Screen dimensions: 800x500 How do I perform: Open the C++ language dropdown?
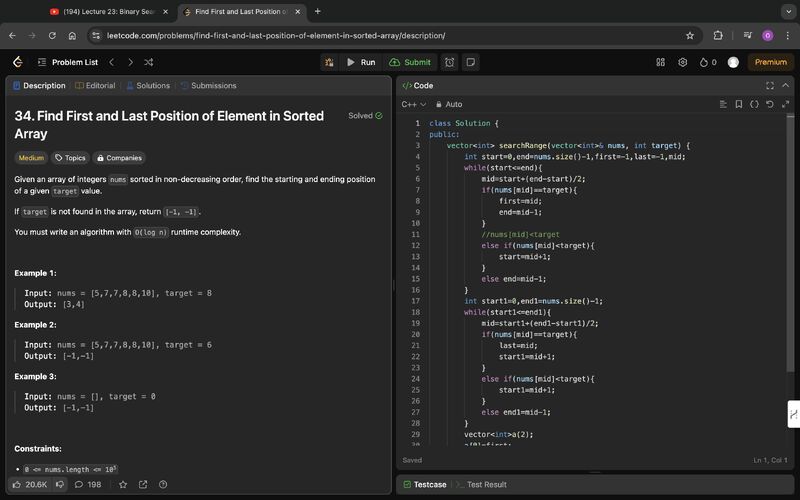[413, 104]
